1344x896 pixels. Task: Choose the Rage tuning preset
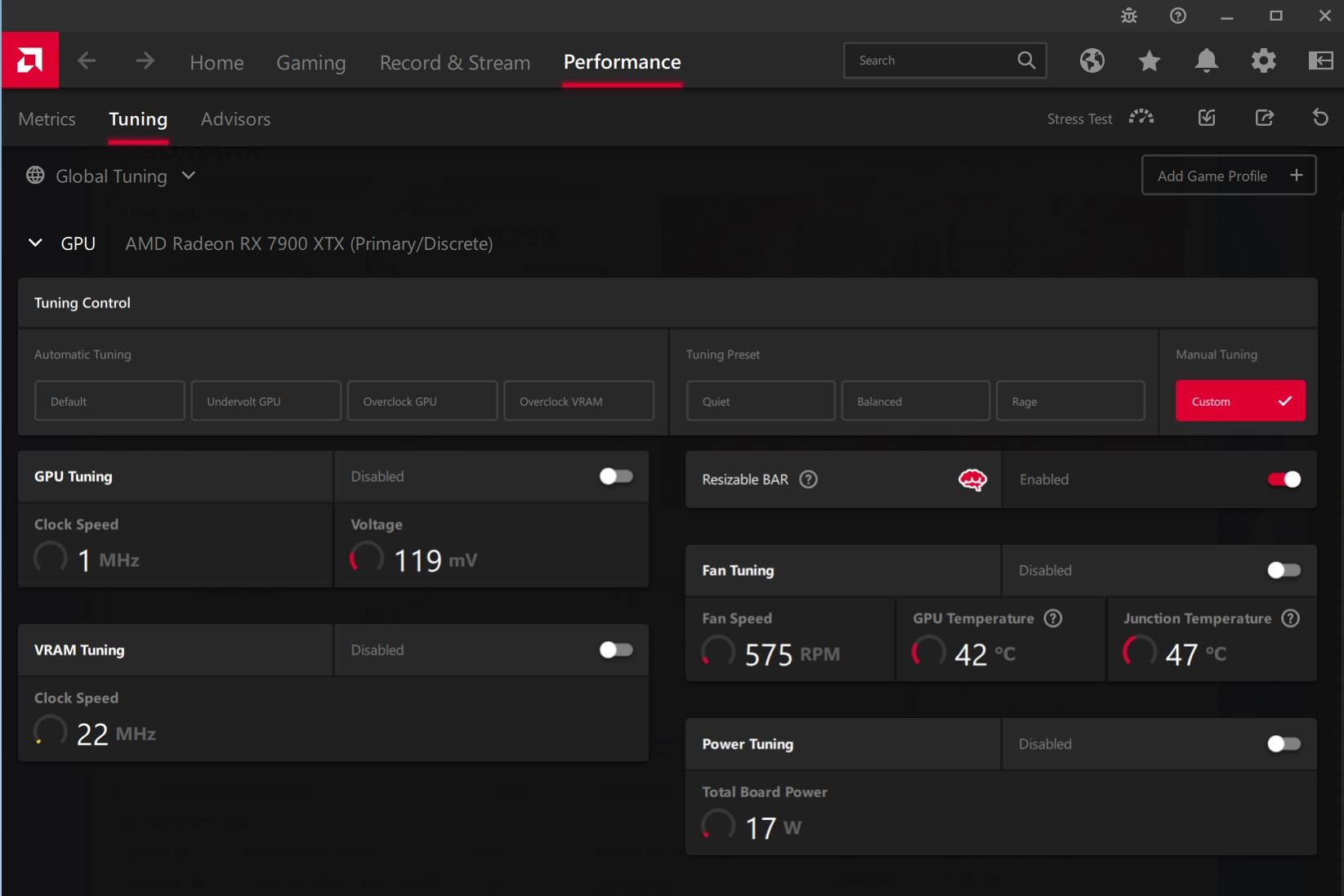coord(1070,401)
